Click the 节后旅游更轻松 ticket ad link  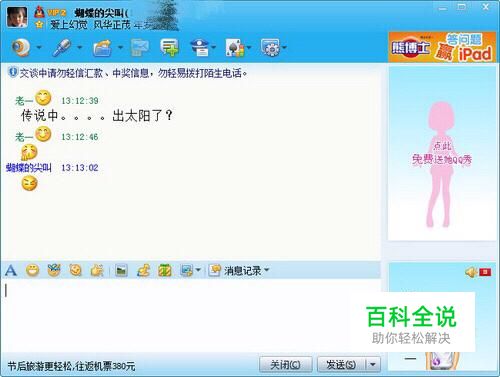pos(71,366)
